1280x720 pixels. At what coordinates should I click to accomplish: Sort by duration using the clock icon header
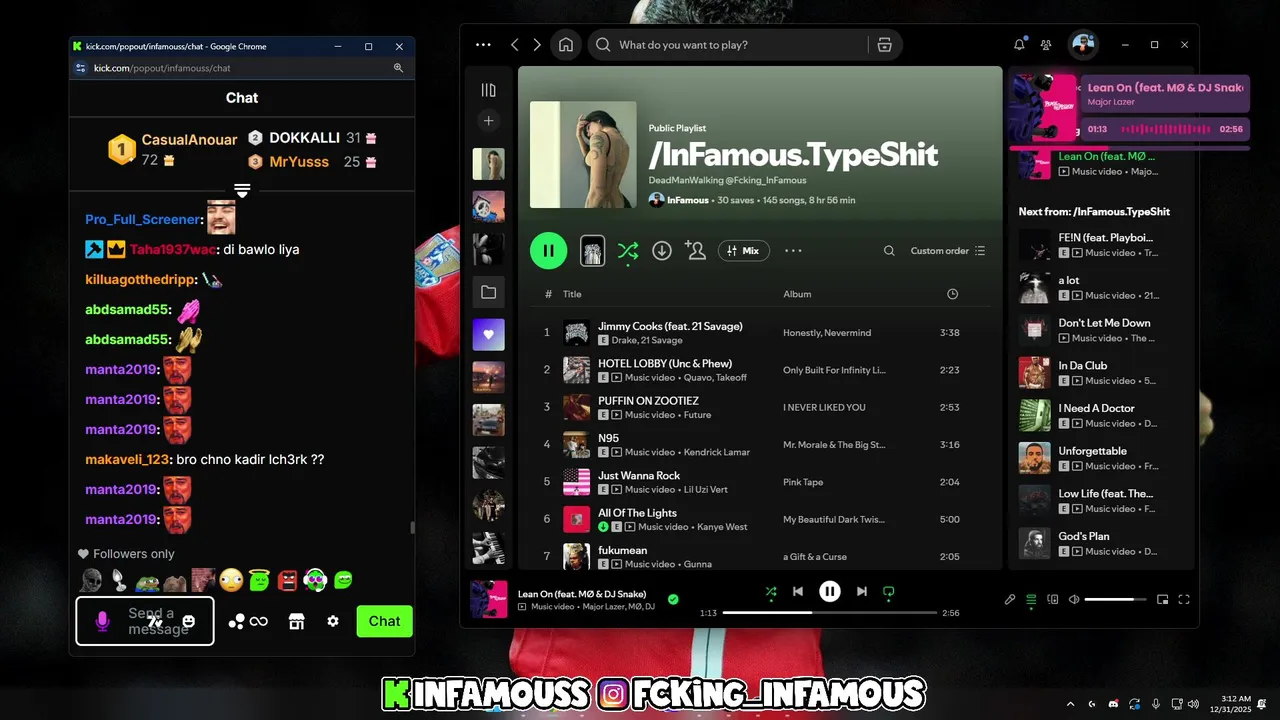[952, 294]
